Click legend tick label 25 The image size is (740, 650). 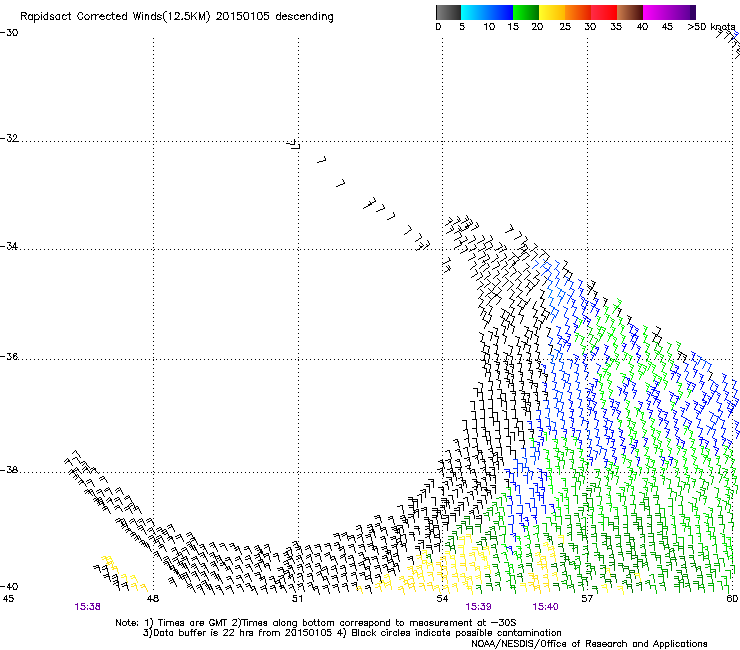point(565,27)
